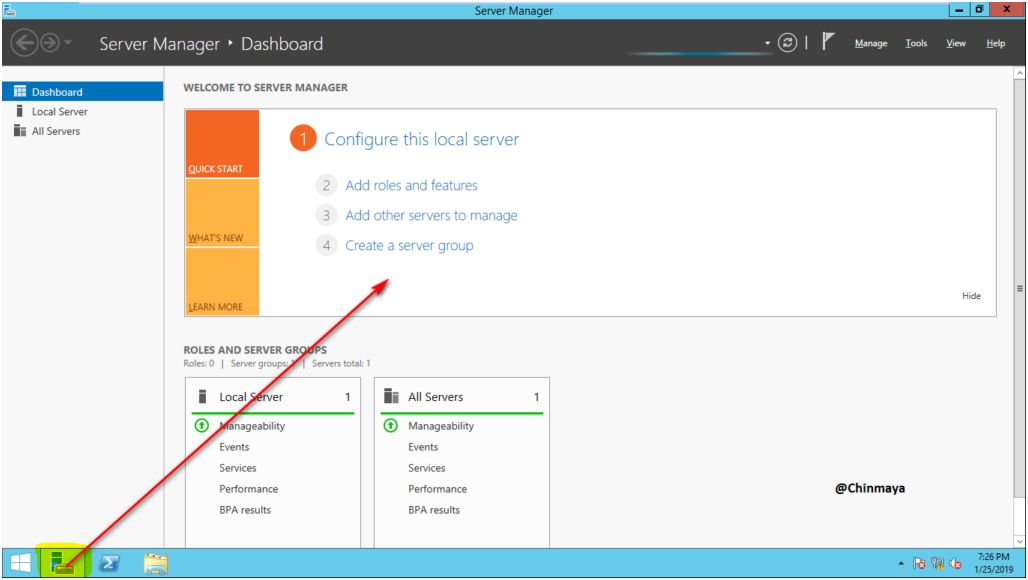Click Local Server Manageability status icon

202,425
